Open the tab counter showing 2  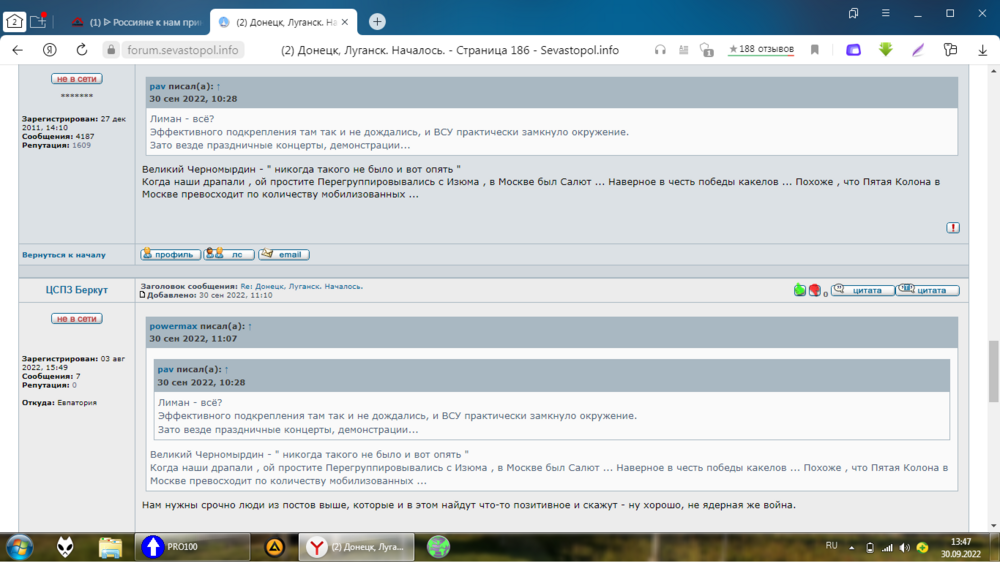click(x=14, y=22)
